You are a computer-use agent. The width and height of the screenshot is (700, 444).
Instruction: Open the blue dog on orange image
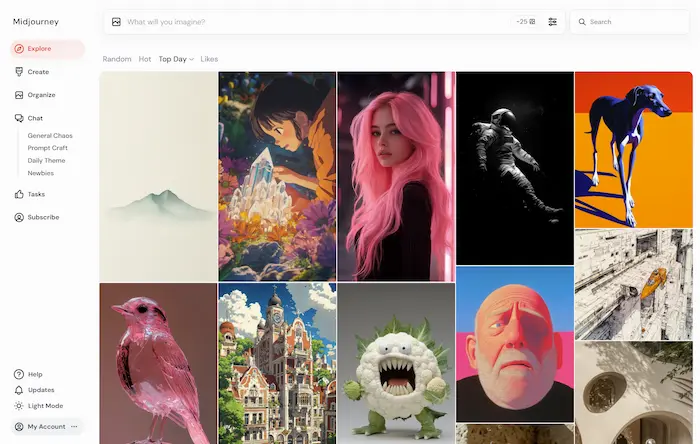click(633, 150)
